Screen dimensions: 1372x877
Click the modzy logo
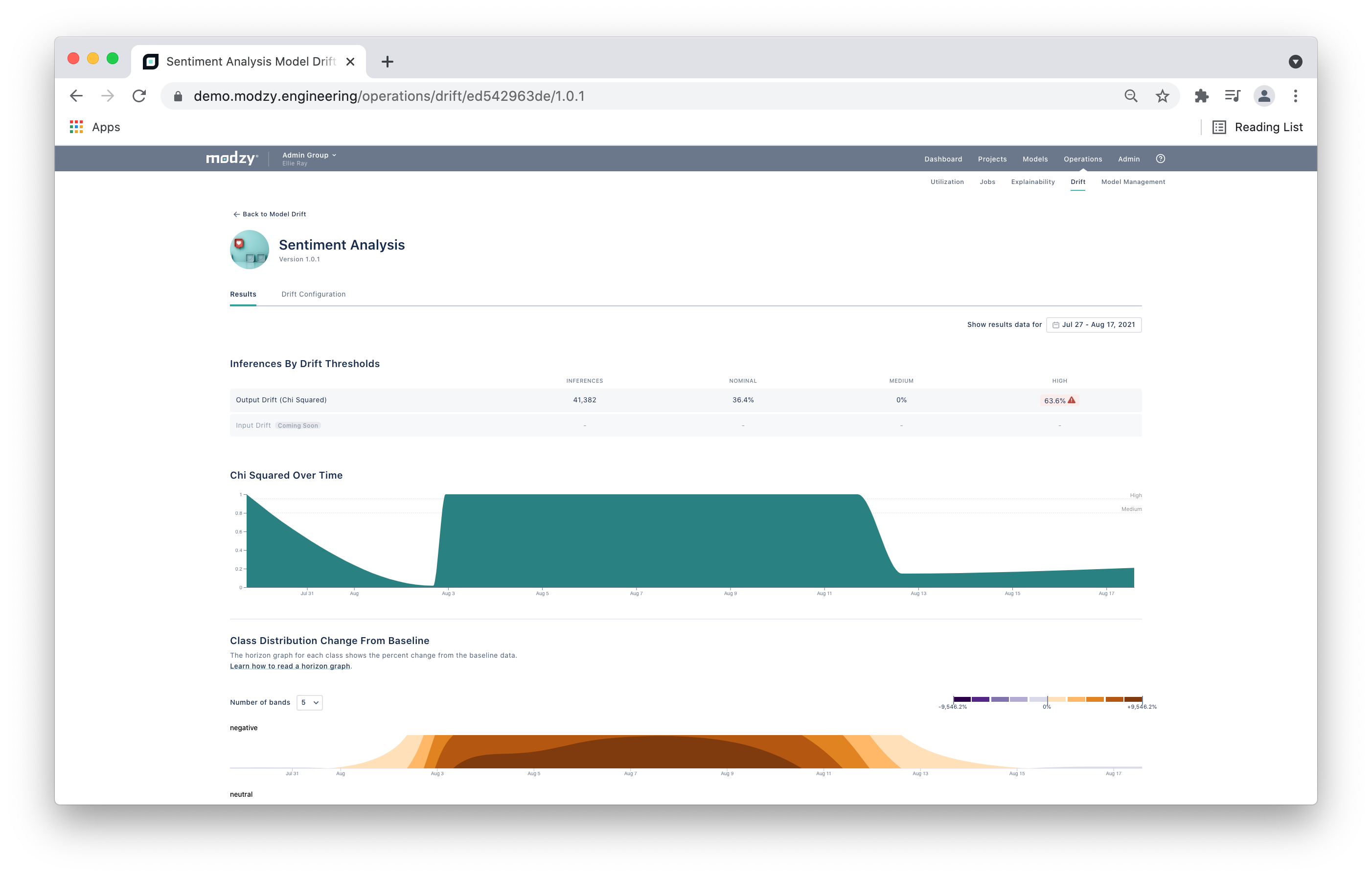coord(231,159)
